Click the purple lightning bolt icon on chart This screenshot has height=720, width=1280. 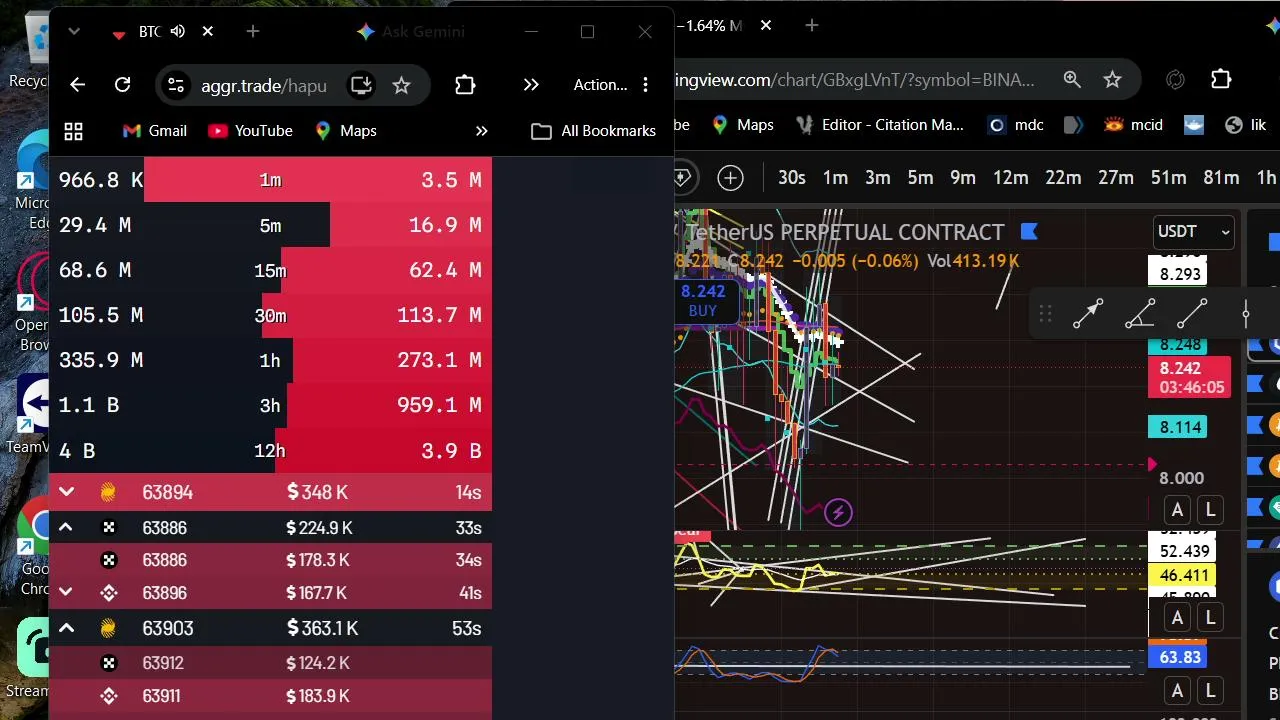pos(838,513)
